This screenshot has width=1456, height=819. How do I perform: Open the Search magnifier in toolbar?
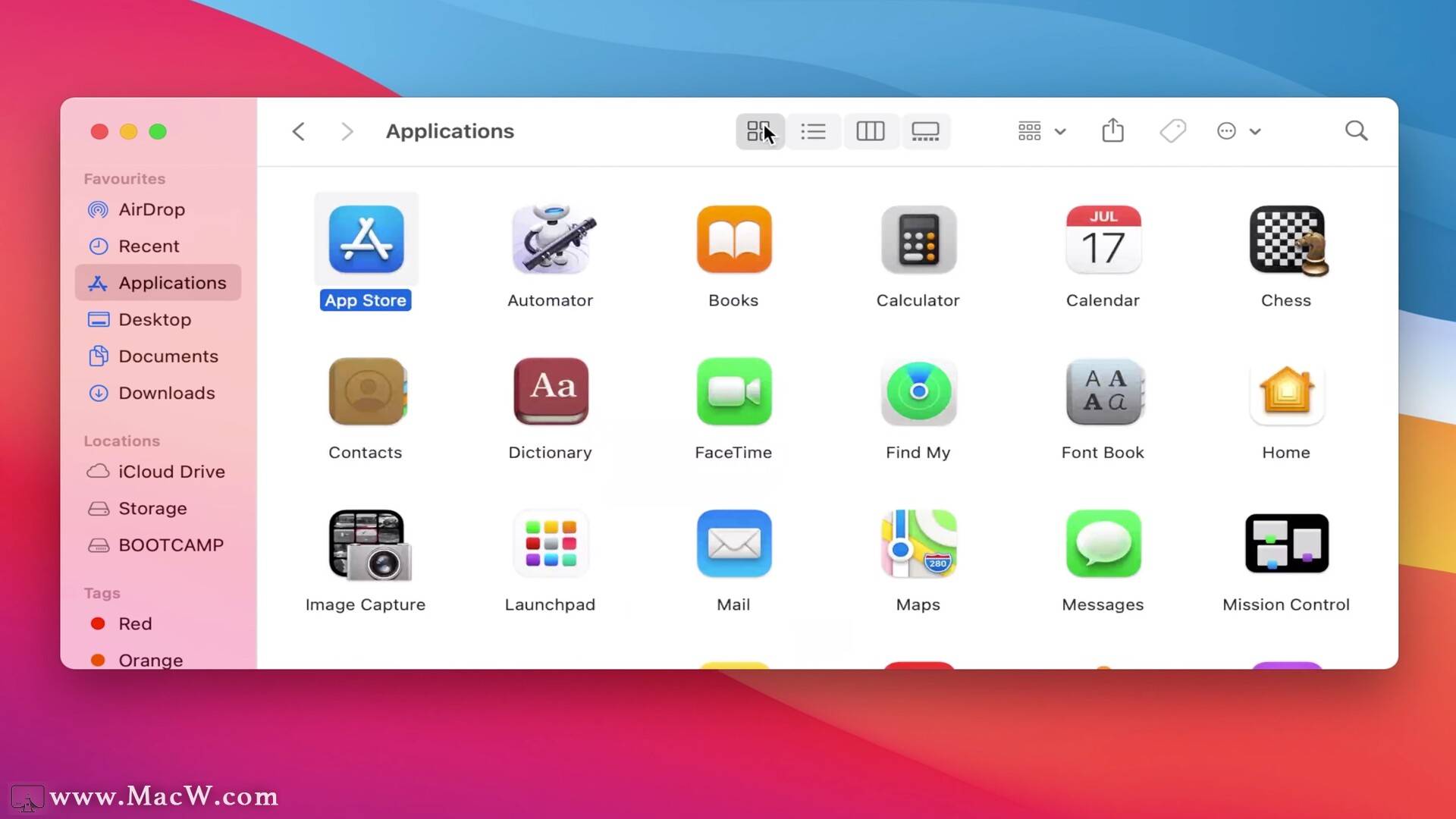[1357, 131]
